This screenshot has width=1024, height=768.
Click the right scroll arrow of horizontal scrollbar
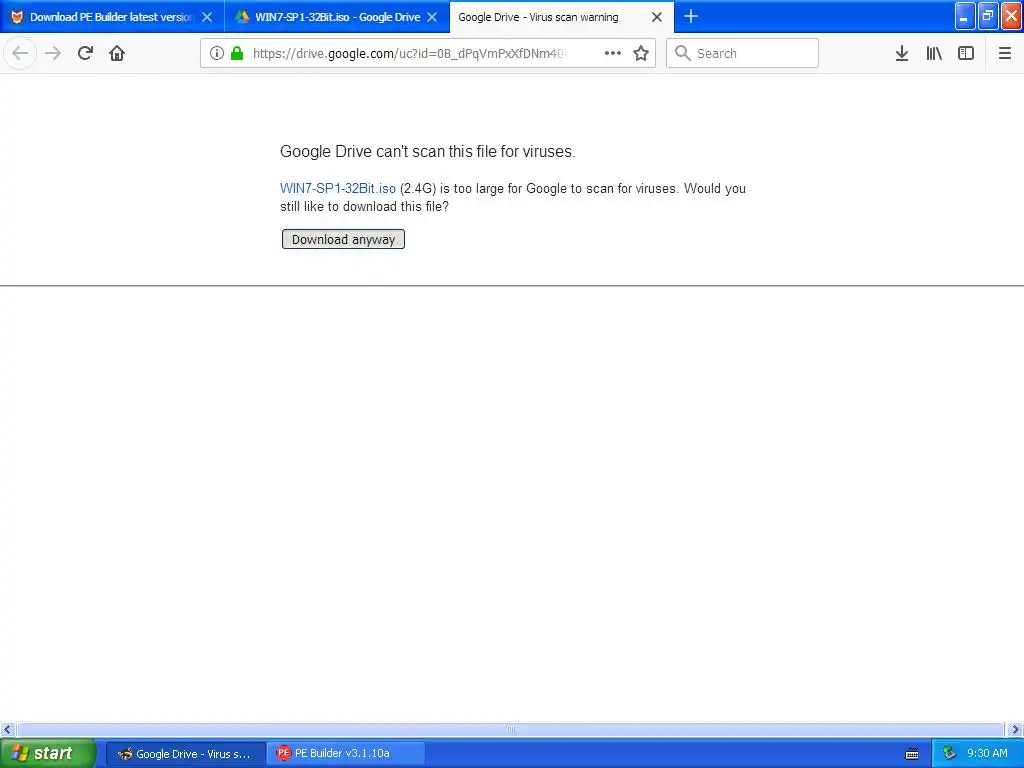(x=1016, y=729)
